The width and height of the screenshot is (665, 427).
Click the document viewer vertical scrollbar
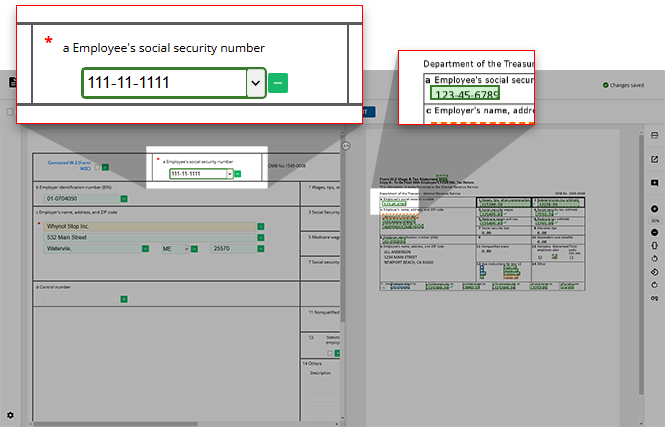641,263
